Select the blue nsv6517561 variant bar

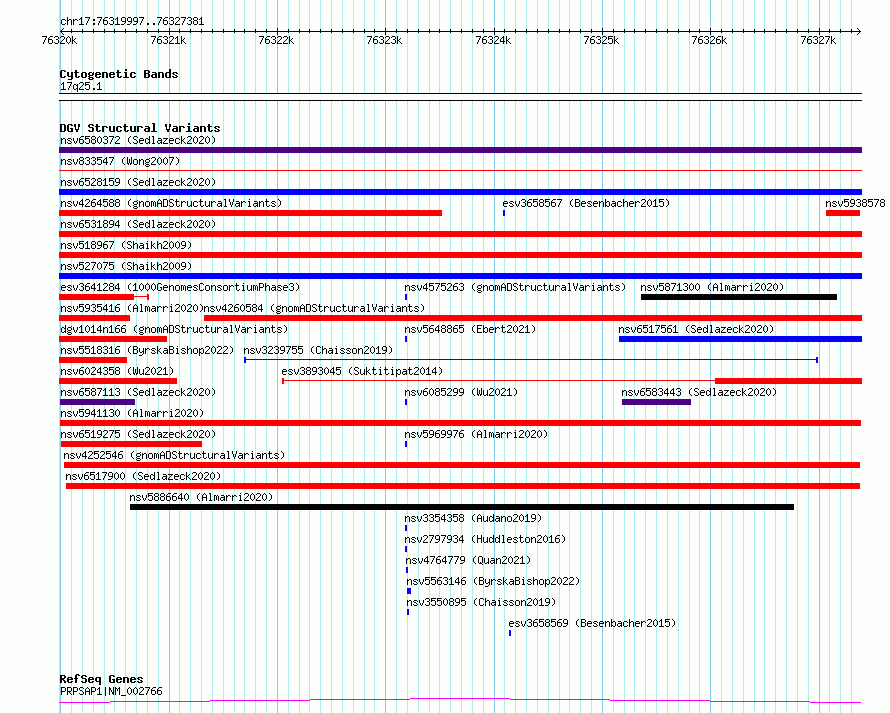coord(740,339)
